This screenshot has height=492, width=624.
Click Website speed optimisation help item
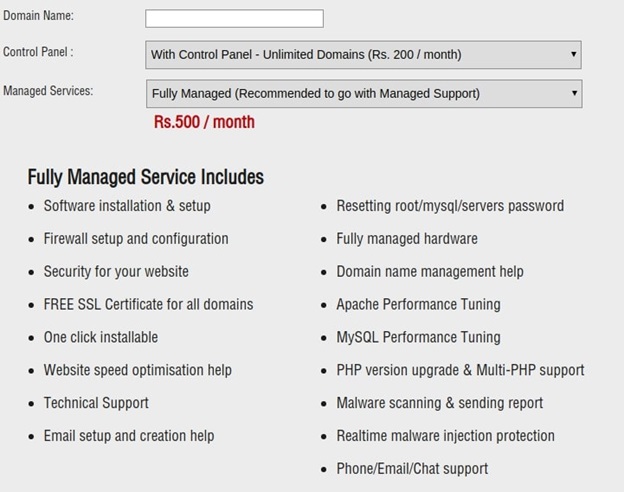(x=138, y=370)
